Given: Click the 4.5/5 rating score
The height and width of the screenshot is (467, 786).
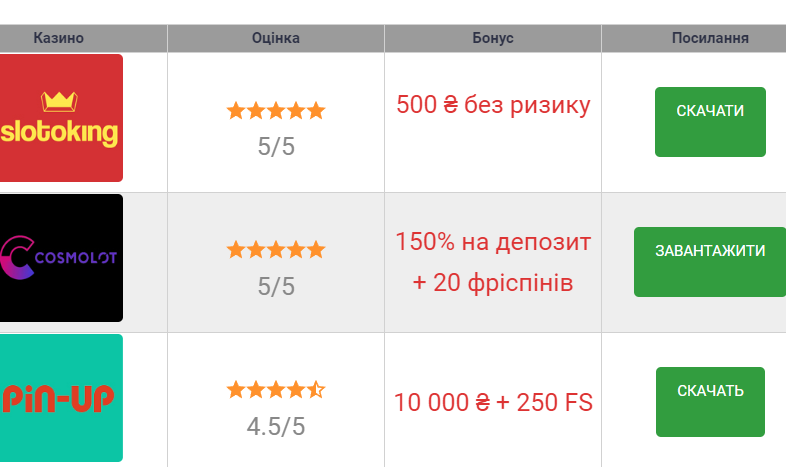Looking at the screenshot, I should tap(276, 427).
